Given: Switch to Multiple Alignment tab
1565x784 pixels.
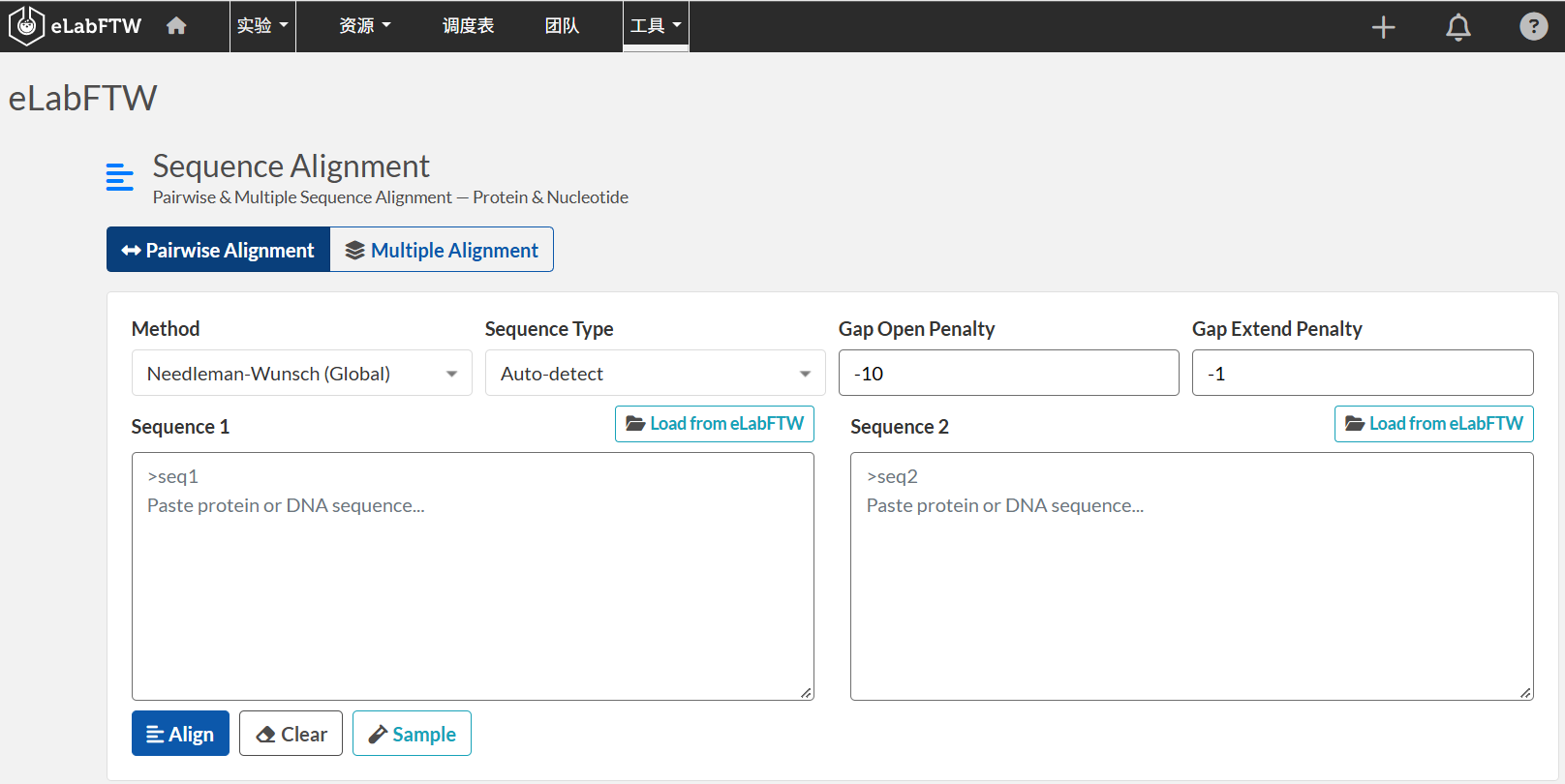Looking at the screenshot, I should coord(442,250).
